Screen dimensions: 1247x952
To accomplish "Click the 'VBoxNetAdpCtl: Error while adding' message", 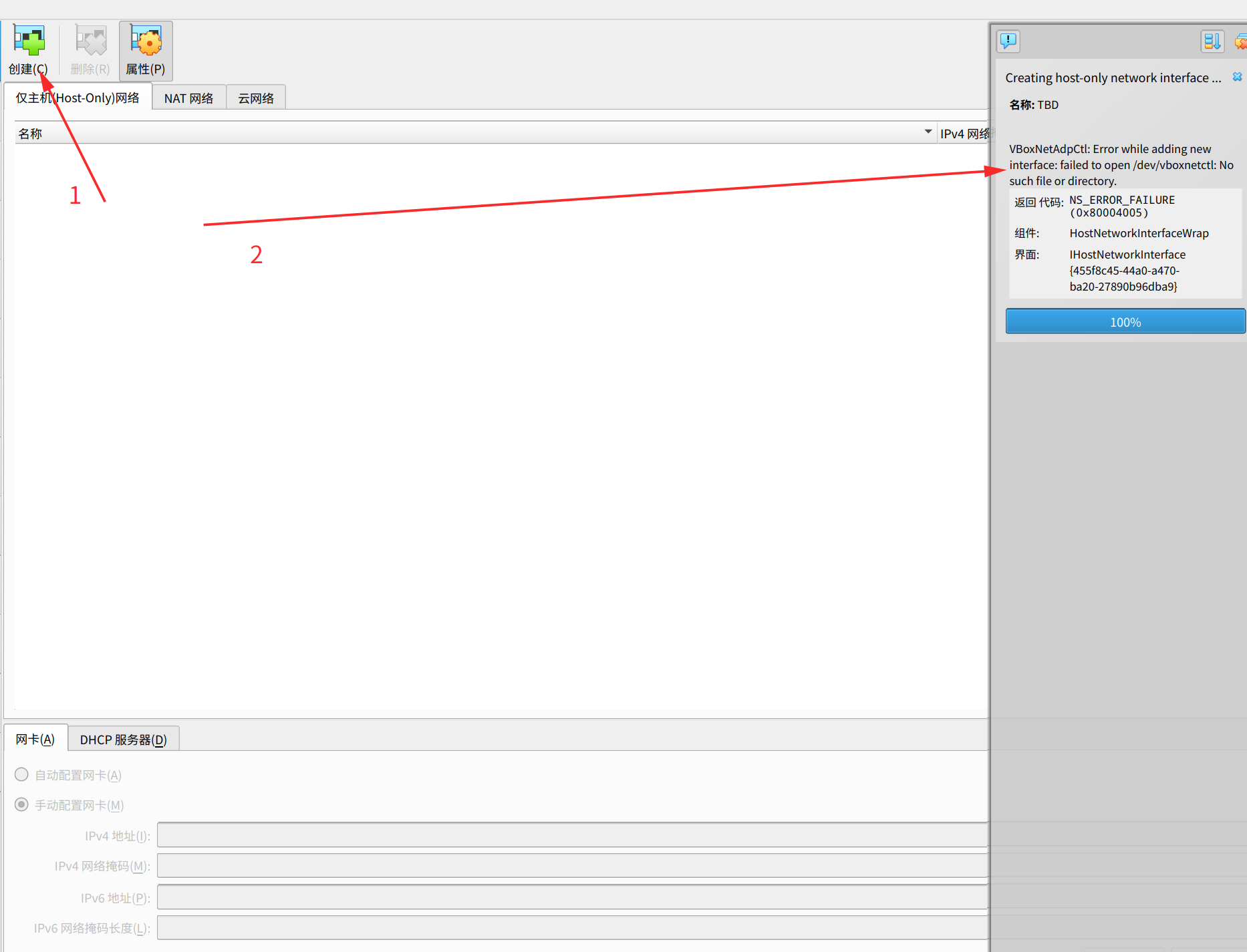I will click(x=1121, y=165).
